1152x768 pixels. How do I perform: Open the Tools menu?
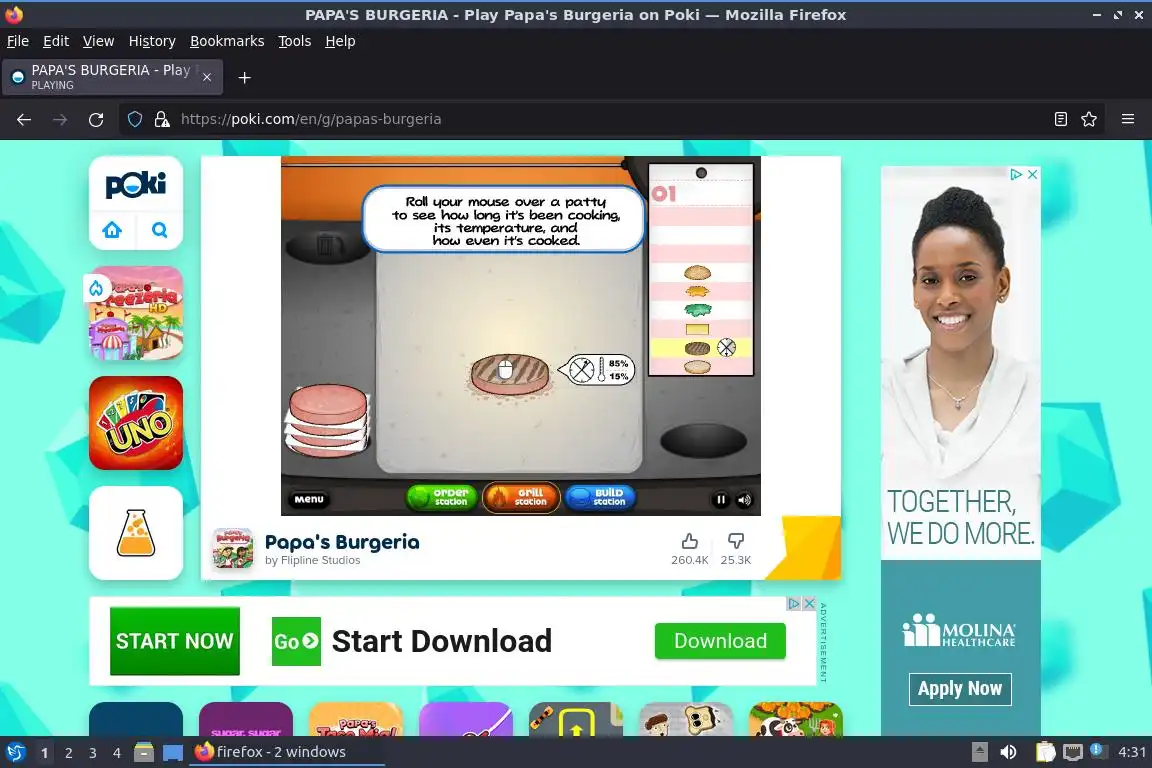click(295, 41)
